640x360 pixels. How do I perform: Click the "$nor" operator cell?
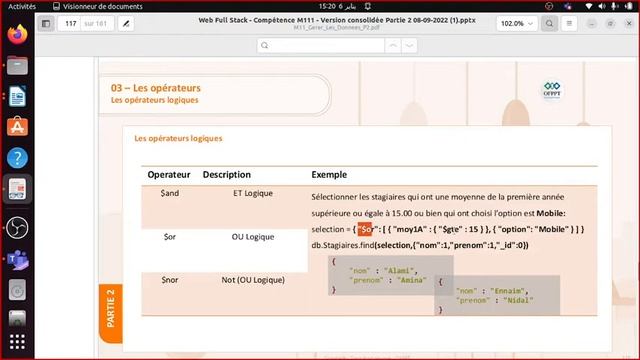(x=169, y=280)
